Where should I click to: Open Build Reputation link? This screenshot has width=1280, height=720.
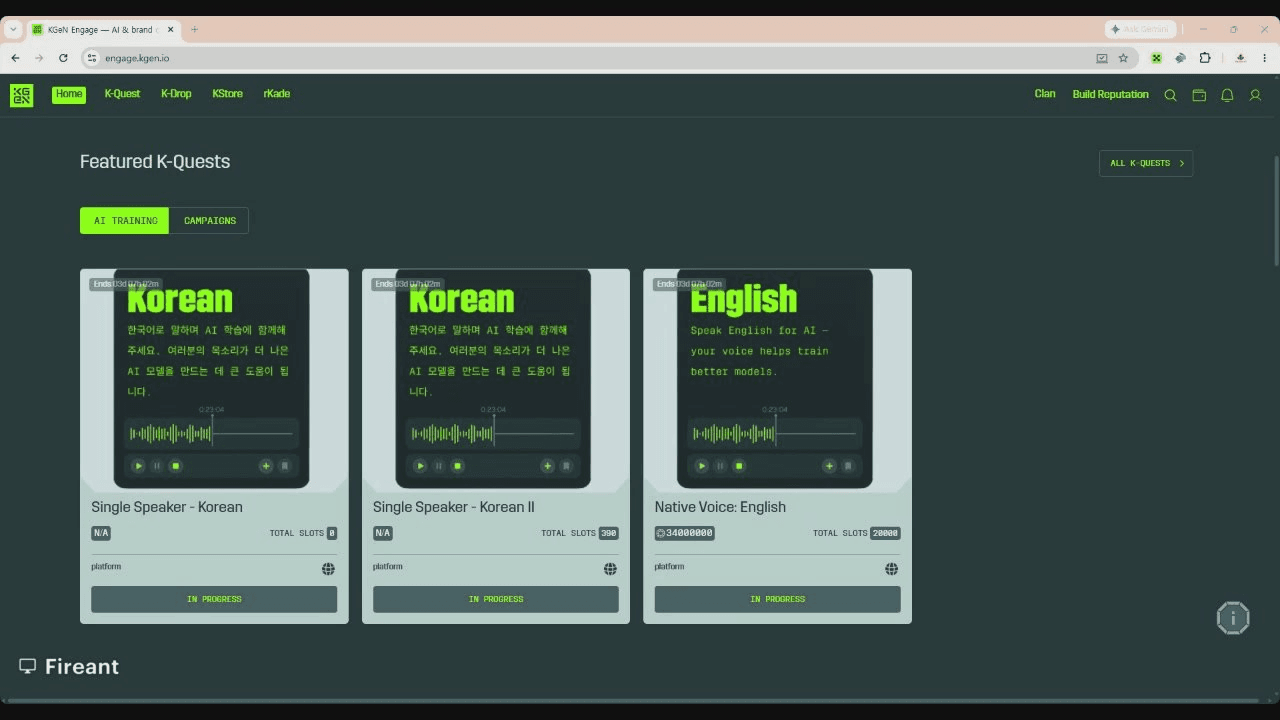pyautogui.click(x=1110, y=94)
